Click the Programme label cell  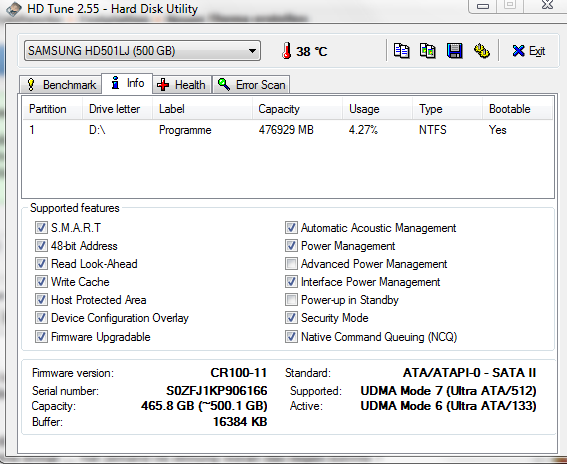(x=185, y=130)
